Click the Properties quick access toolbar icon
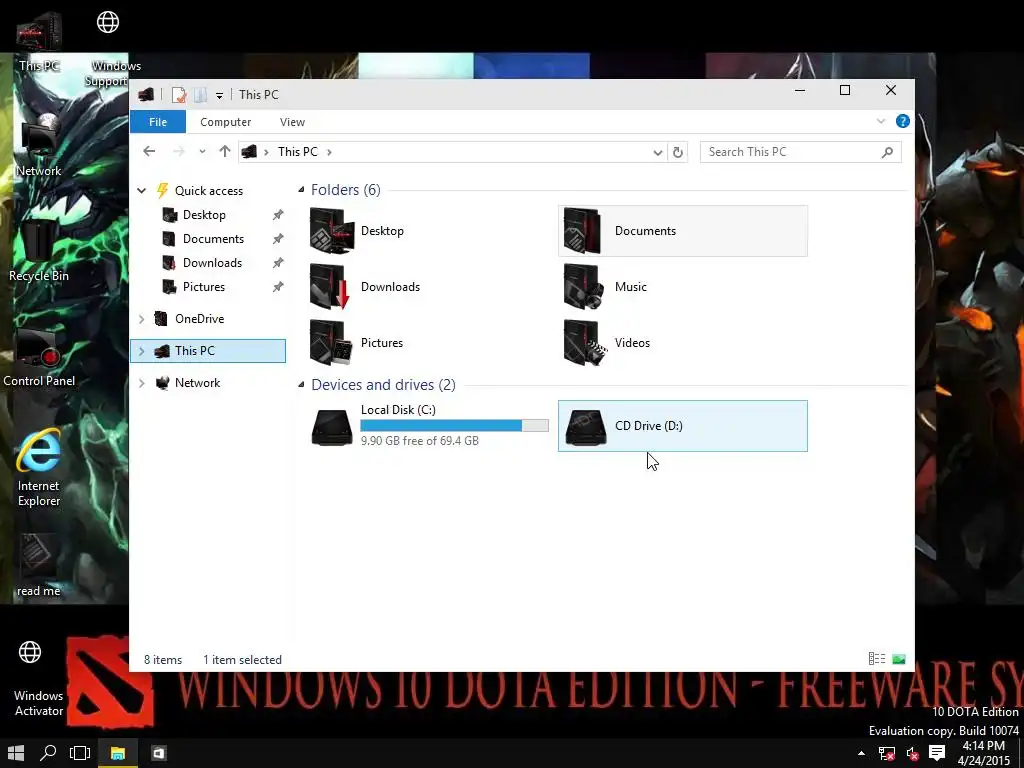Viewport: 1024px width, 768px height. pyautogui.click(x=178, y=95)
